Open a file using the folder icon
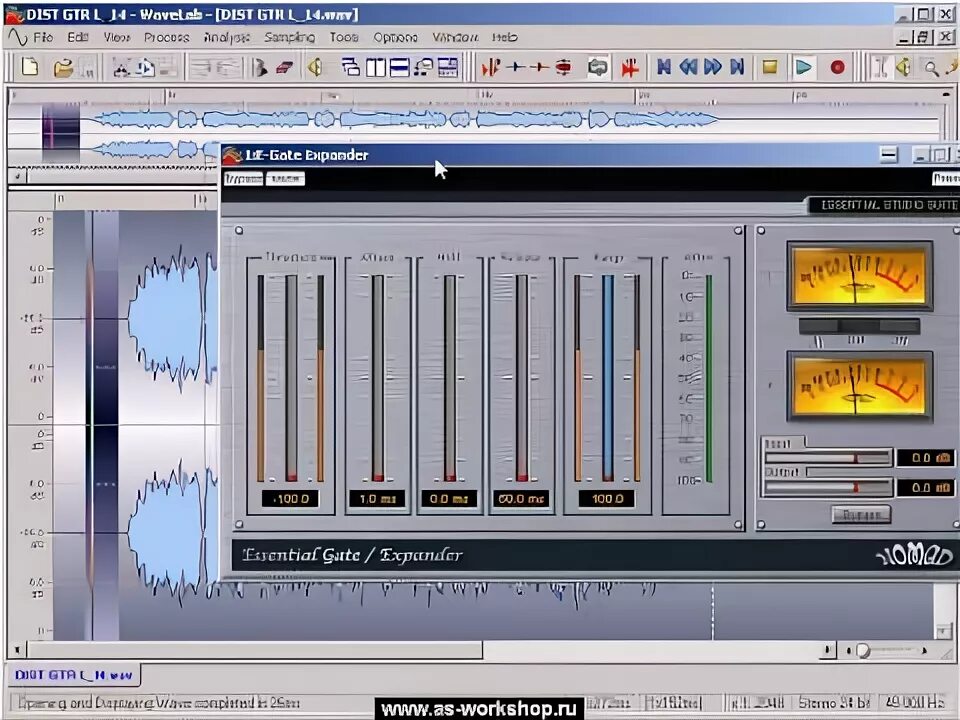The width and height of the screenshot is (960, 720). [x=62, y=67]
